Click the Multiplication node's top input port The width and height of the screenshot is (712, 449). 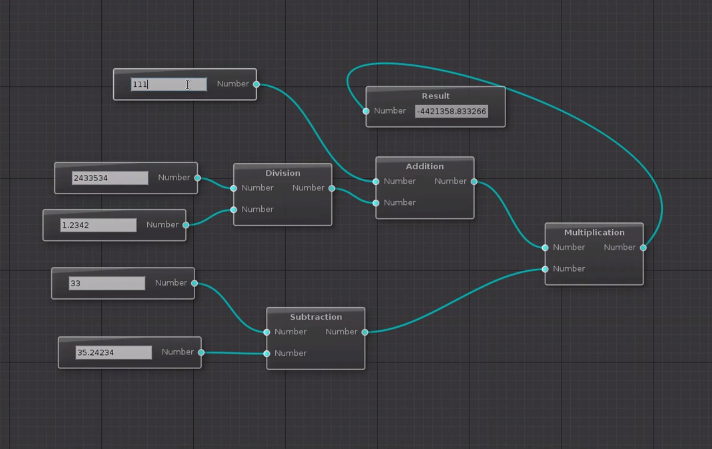545,247
